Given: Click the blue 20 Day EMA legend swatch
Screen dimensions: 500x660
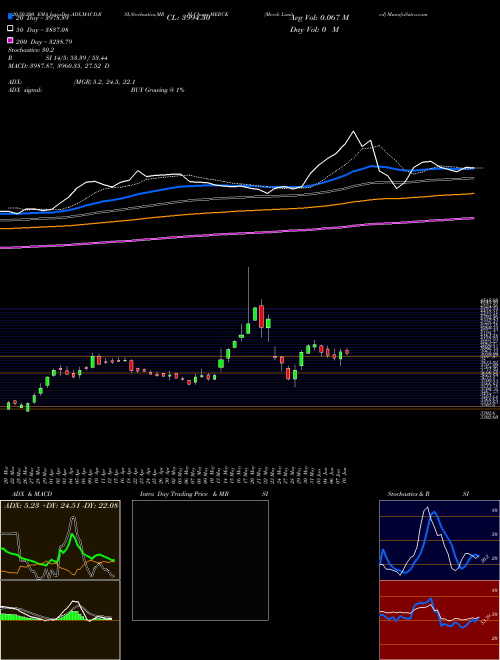Looking at the screenshot, I should coord(10,17).
